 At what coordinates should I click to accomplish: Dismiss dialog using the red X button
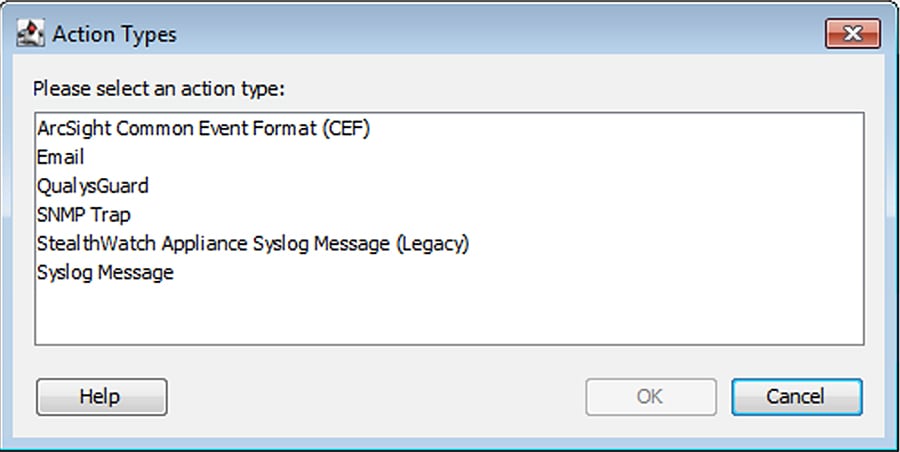pyautogui.click(x=853, y=34)
